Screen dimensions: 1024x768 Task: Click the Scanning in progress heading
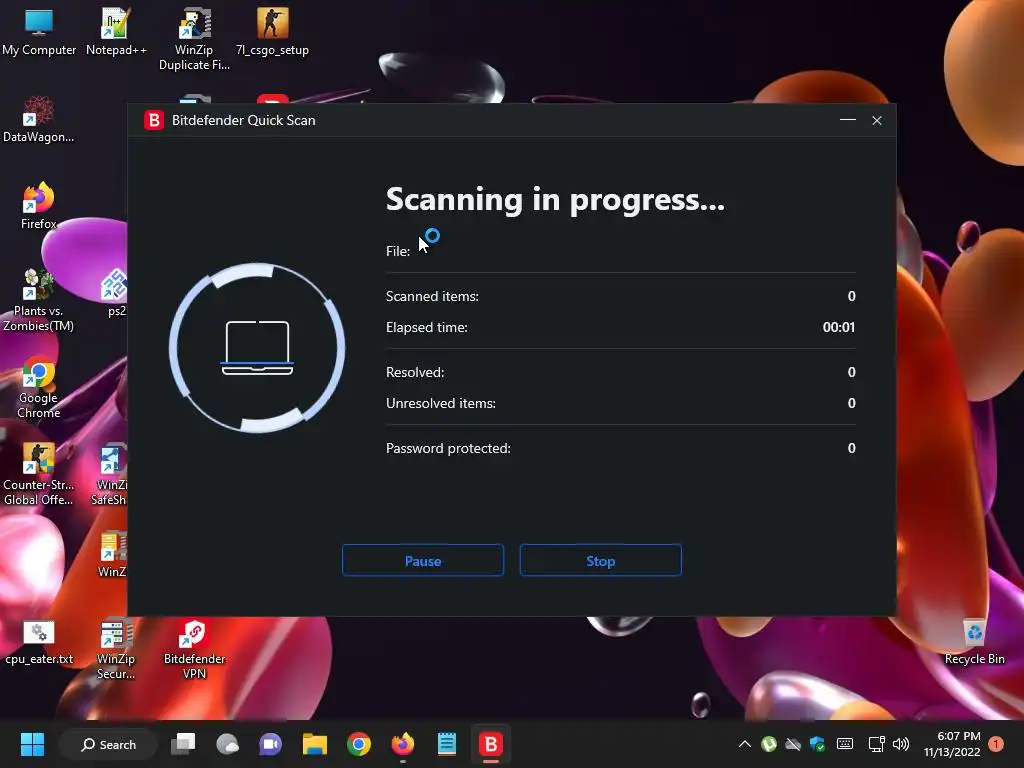click(555, 200)
